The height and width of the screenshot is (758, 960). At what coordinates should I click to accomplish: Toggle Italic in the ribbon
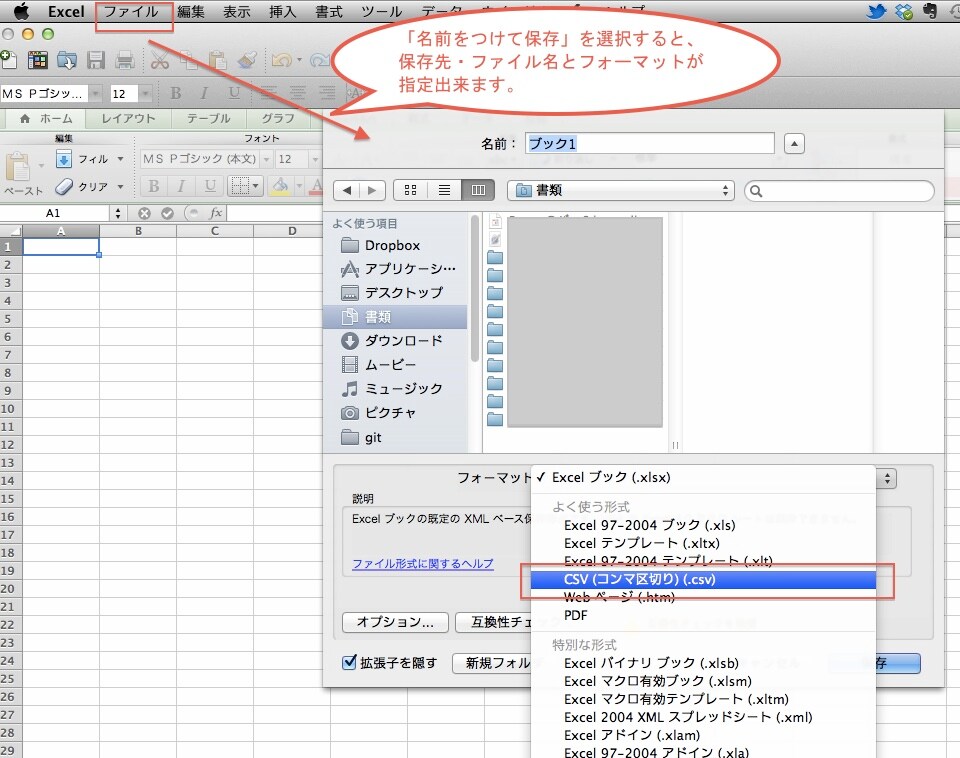pyautogui.click(x=181, y=186)
